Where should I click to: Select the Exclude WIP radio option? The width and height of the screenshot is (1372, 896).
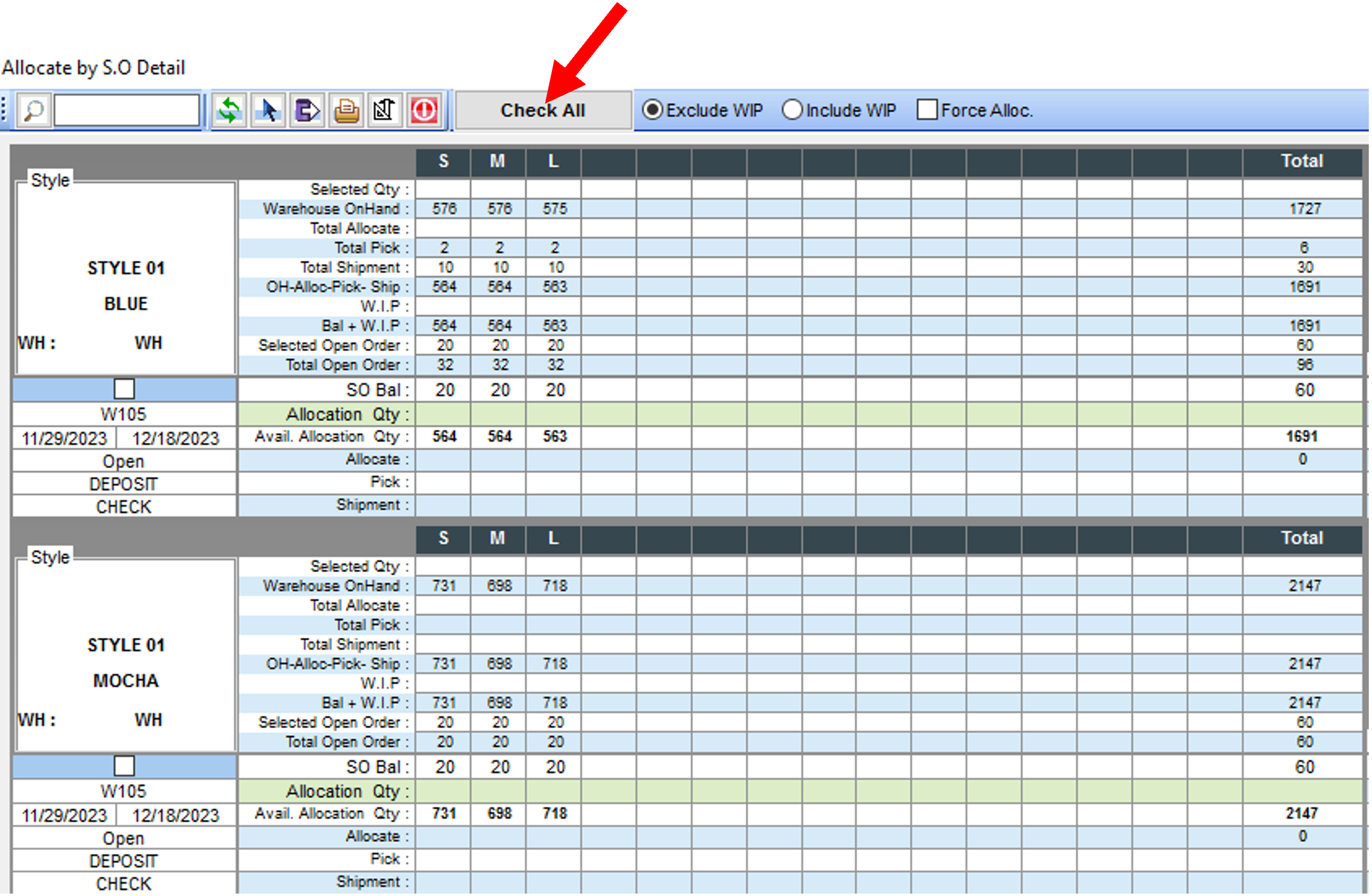tap(652, 110)
